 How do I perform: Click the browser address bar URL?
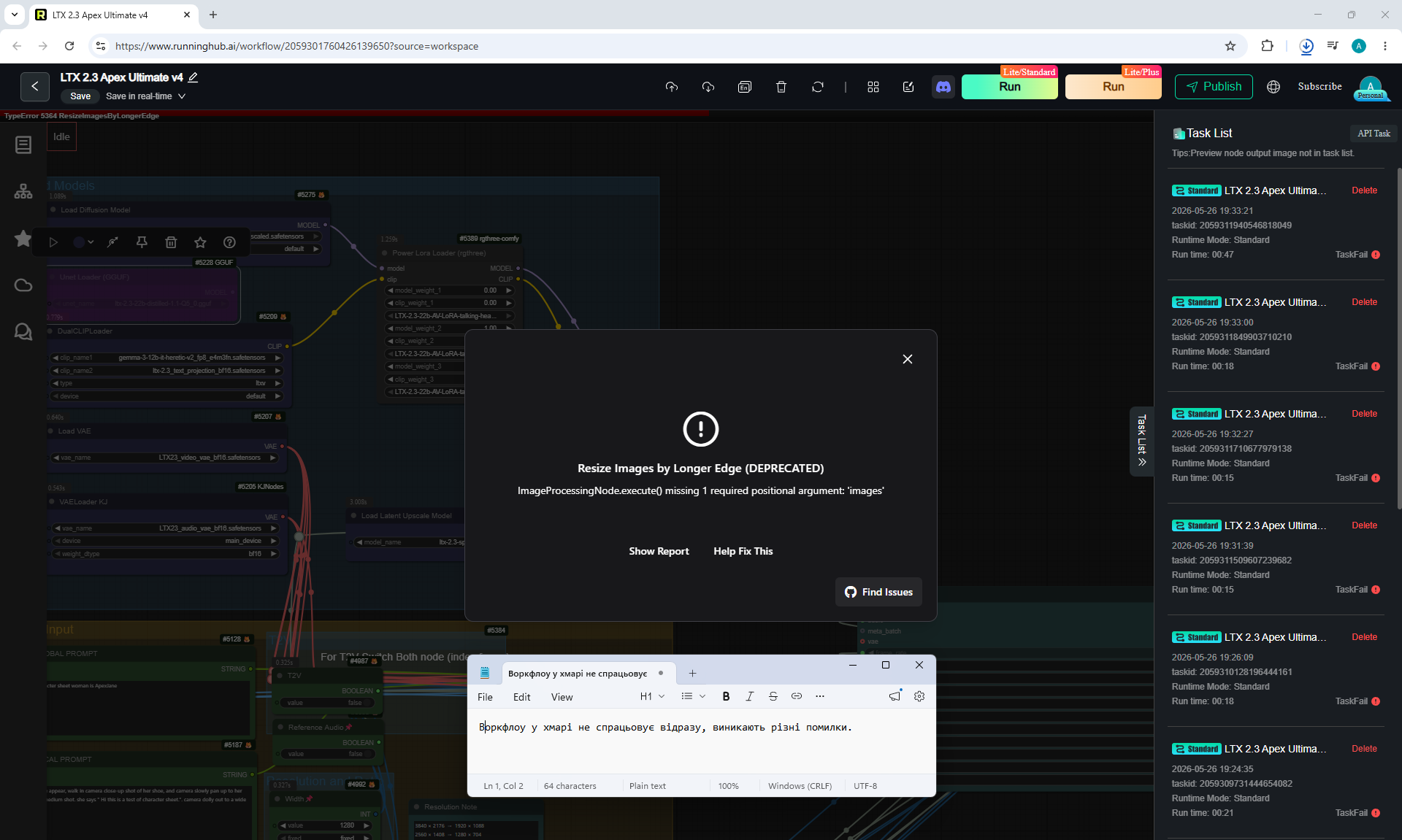click(296, 46)
